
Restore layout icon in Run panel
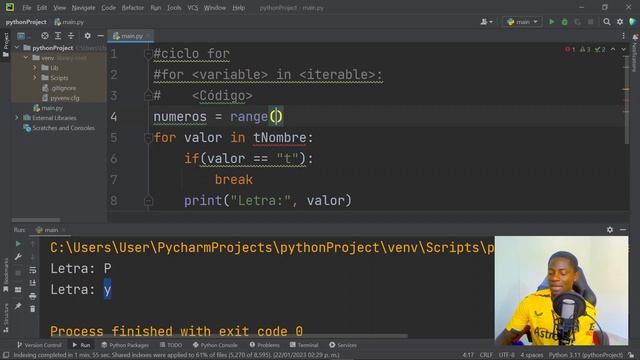click(x=18, y=290)
